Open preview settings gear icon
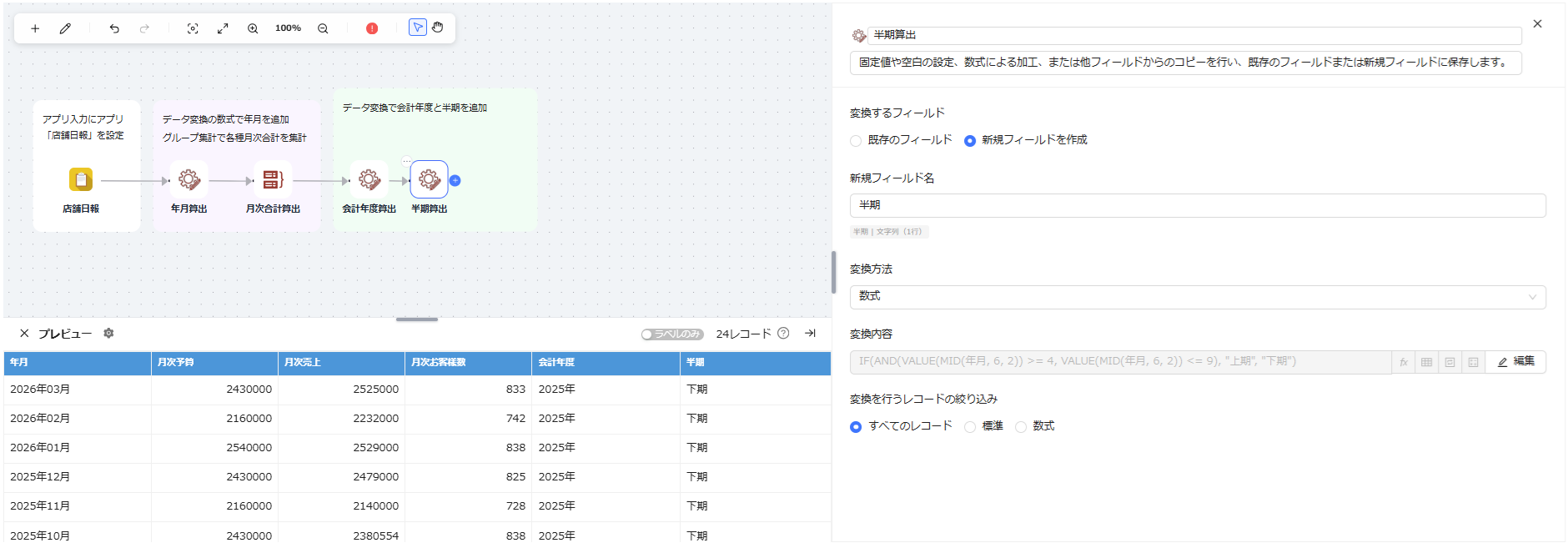 tap(108, 333)
